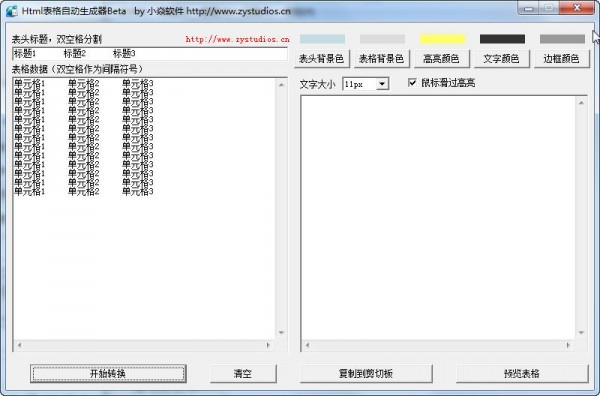Click down arrow of output area vertical scrollbar
Image resolution: width=600 pixels, height=396 pixels.
pyautogui.click(x=581, y=332)
